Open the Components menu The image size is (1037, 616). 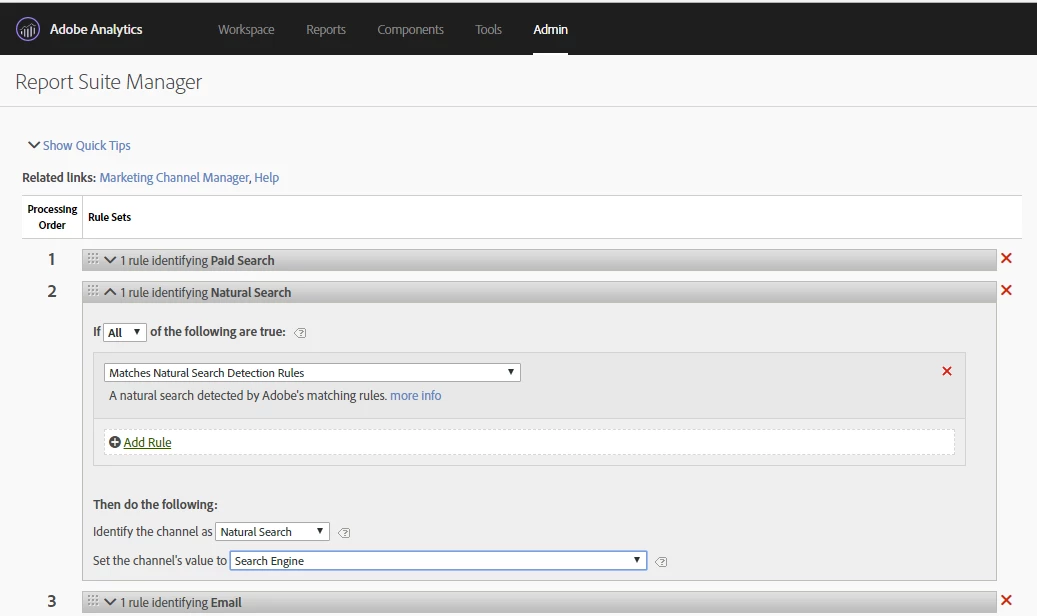tap(411, 29)
